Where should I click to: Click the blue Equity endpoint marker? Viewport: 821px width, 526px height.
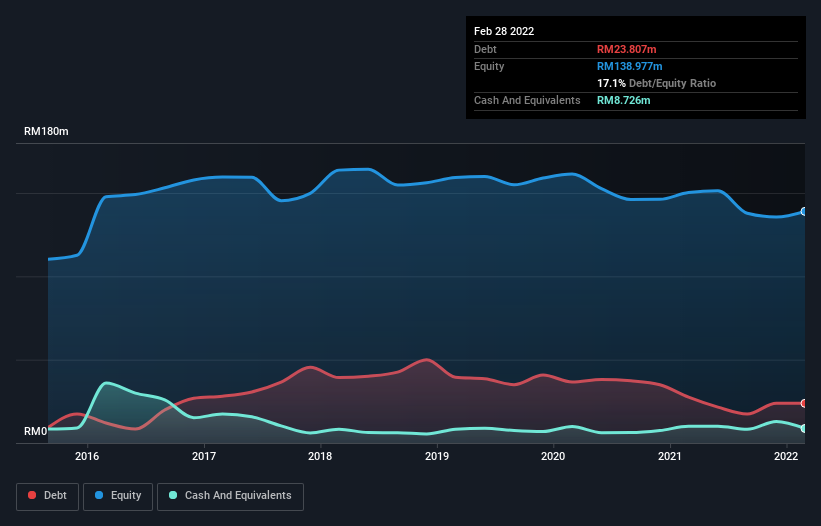804,211
